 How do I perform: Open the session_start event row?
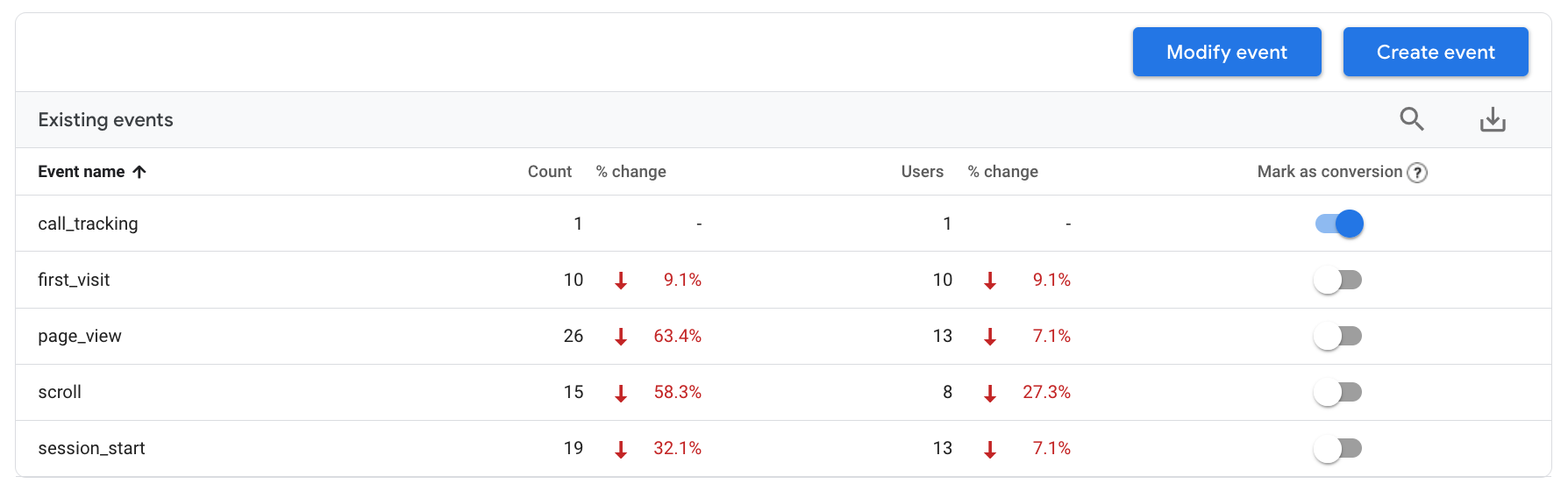click(91, 448)
